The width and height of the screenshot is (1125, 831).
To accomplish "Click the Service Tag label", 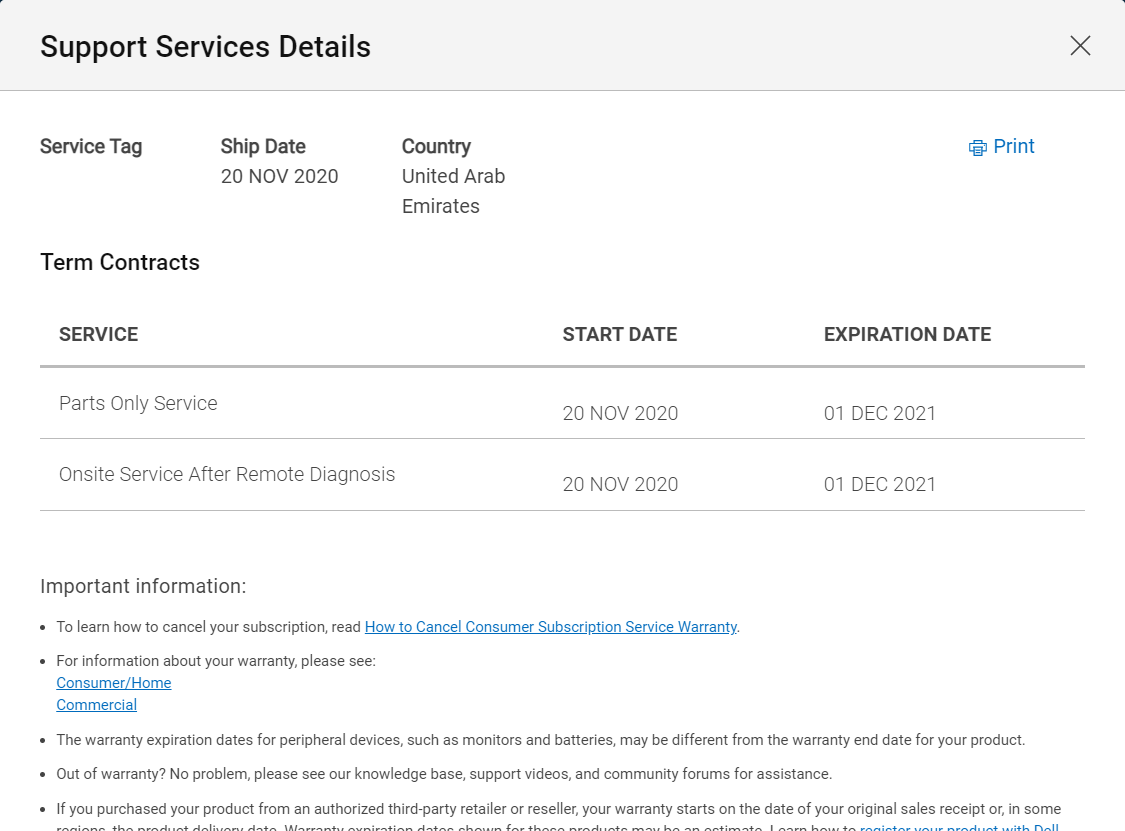I will tap(91, 147).
